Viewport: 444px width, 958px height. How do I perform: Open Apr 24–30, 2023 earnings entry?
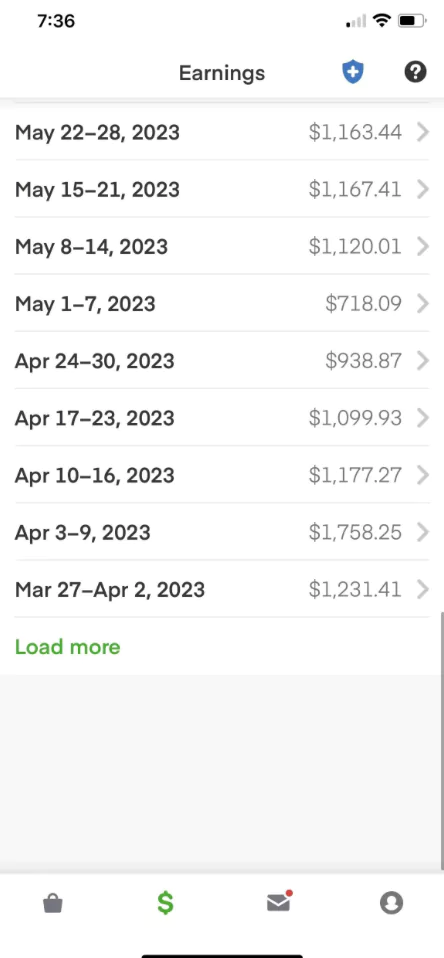pos(222,361)
